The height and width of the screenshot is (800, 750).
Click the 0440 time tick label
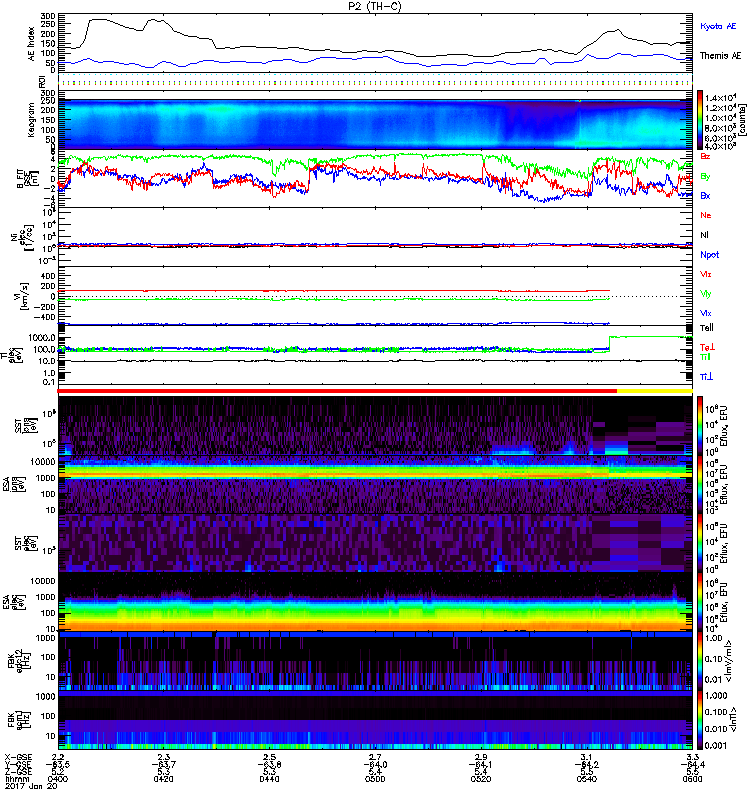click(x=269, y=779)
